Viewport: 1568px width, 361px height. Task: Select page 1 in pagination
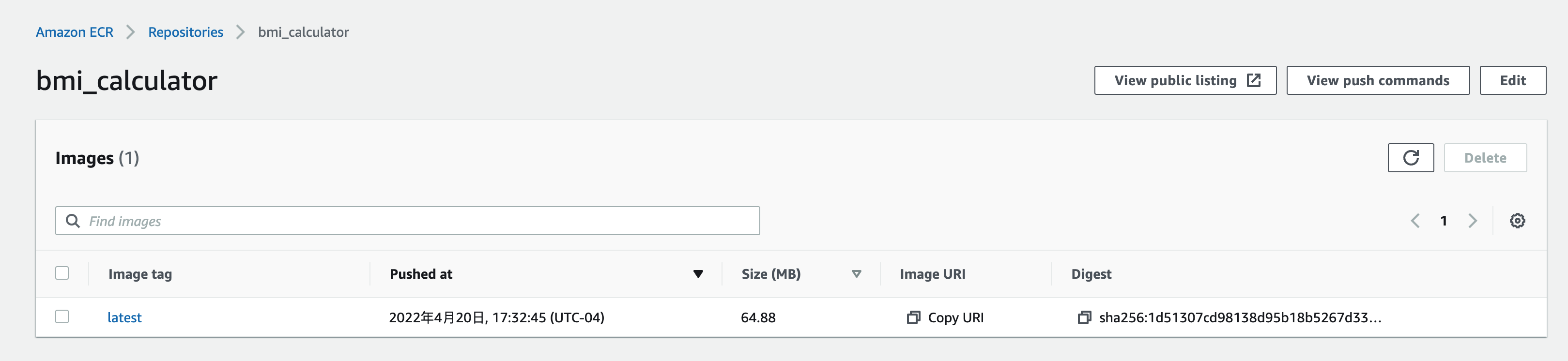tap(1444, 220)
